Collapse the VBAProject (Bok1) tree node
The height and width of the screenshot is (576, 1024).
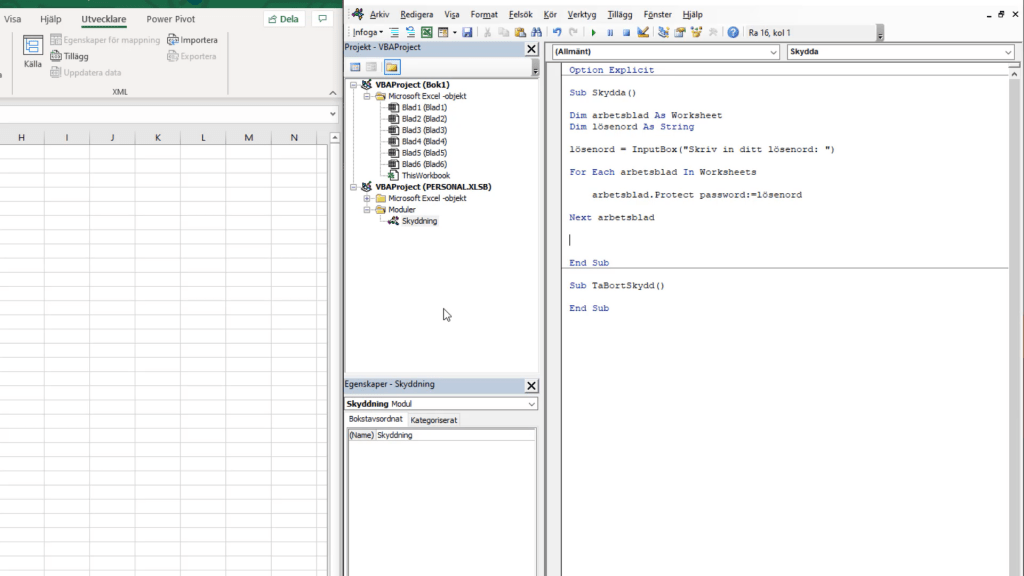click(x=355, y=85)
